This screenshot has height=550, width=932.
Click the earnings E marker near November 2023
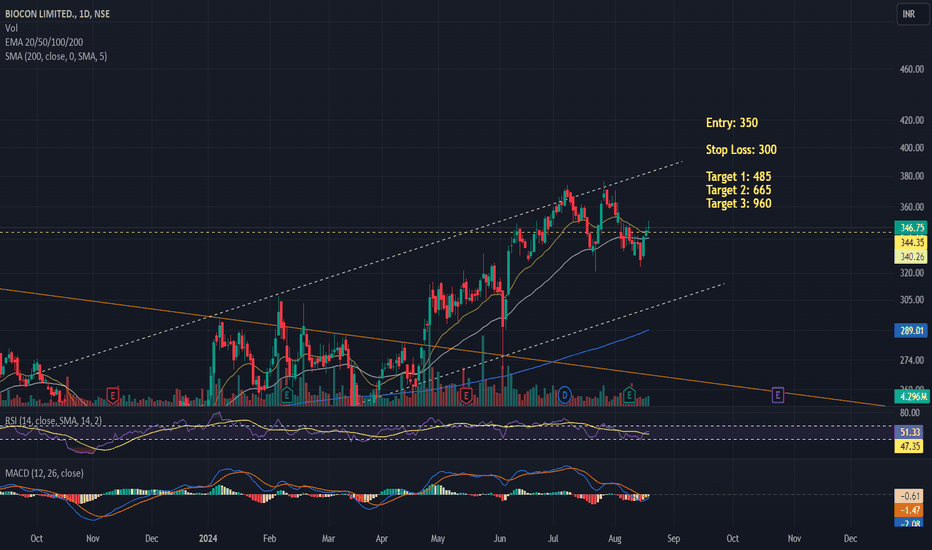click(x=112, y=394)
